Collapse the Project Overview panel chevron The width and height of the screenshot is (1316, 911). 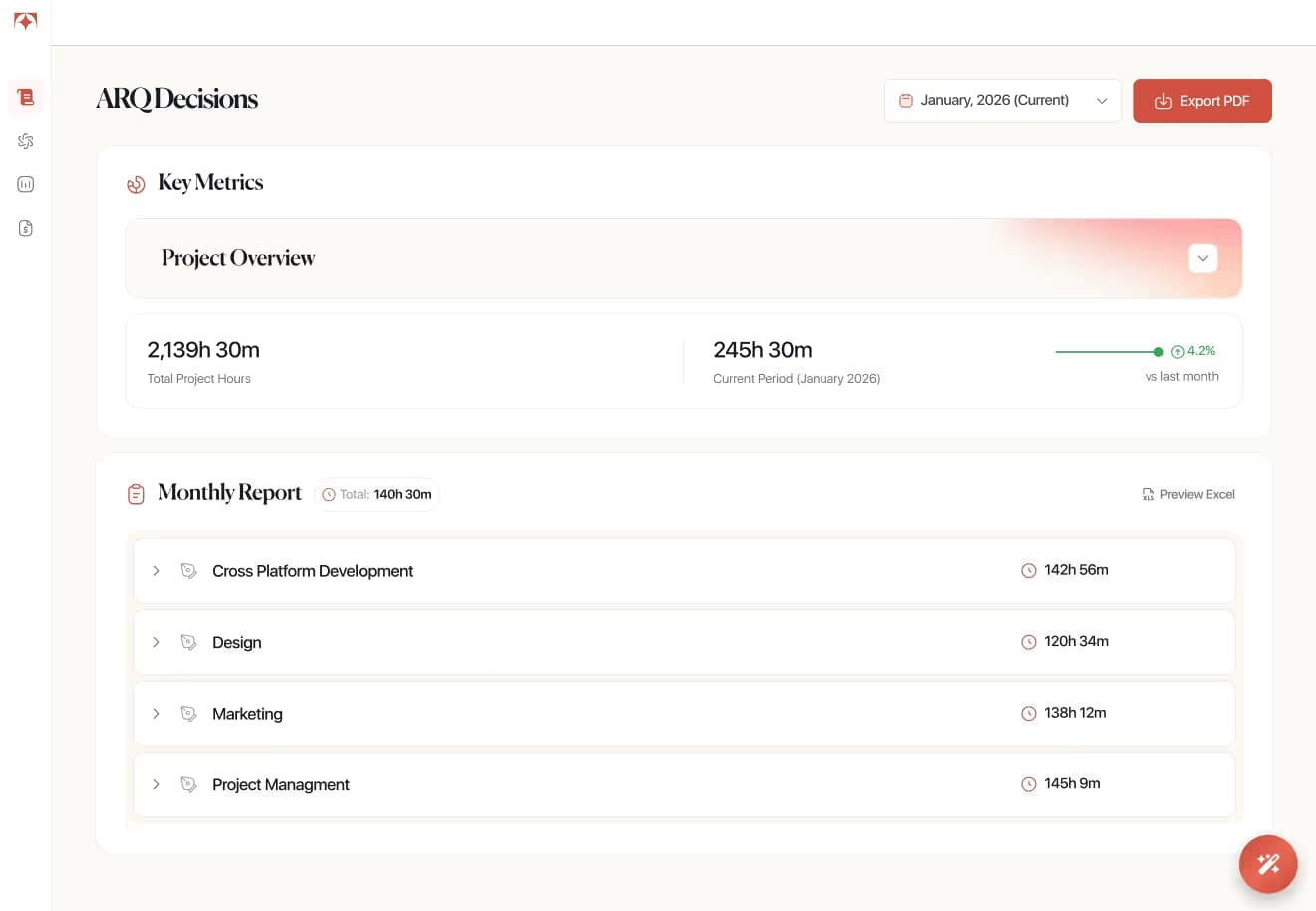1203,258
